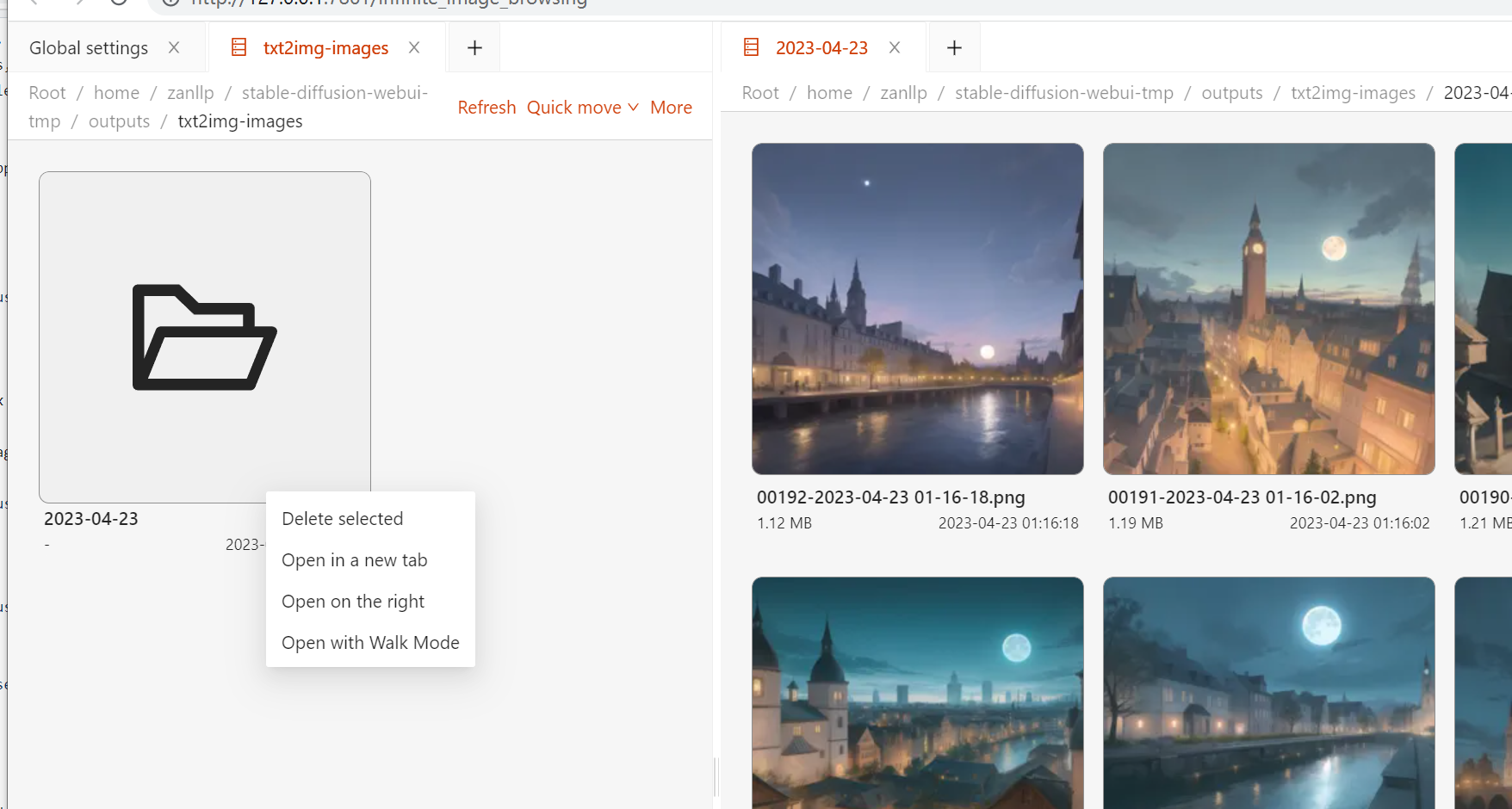1512x809 pixels.
Task: Click the 2023-04-23 folder name label
Action: pyautogui.click(x=91, y=519)
